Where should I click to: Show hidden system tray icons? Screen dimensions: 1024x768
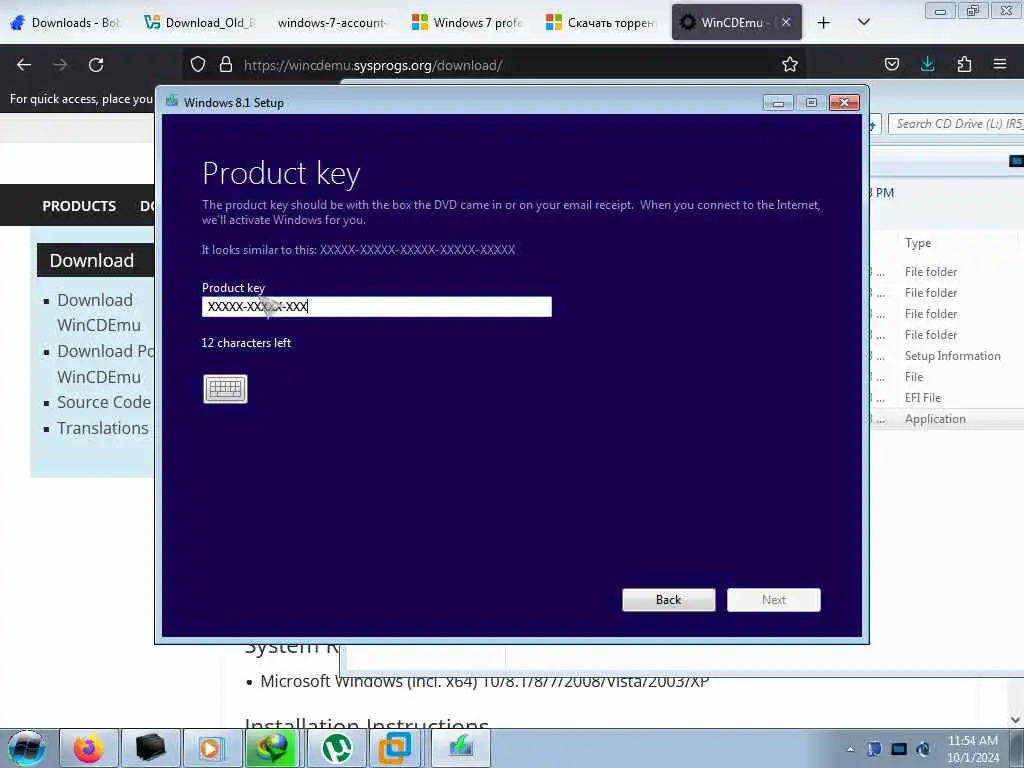[850, 749]
